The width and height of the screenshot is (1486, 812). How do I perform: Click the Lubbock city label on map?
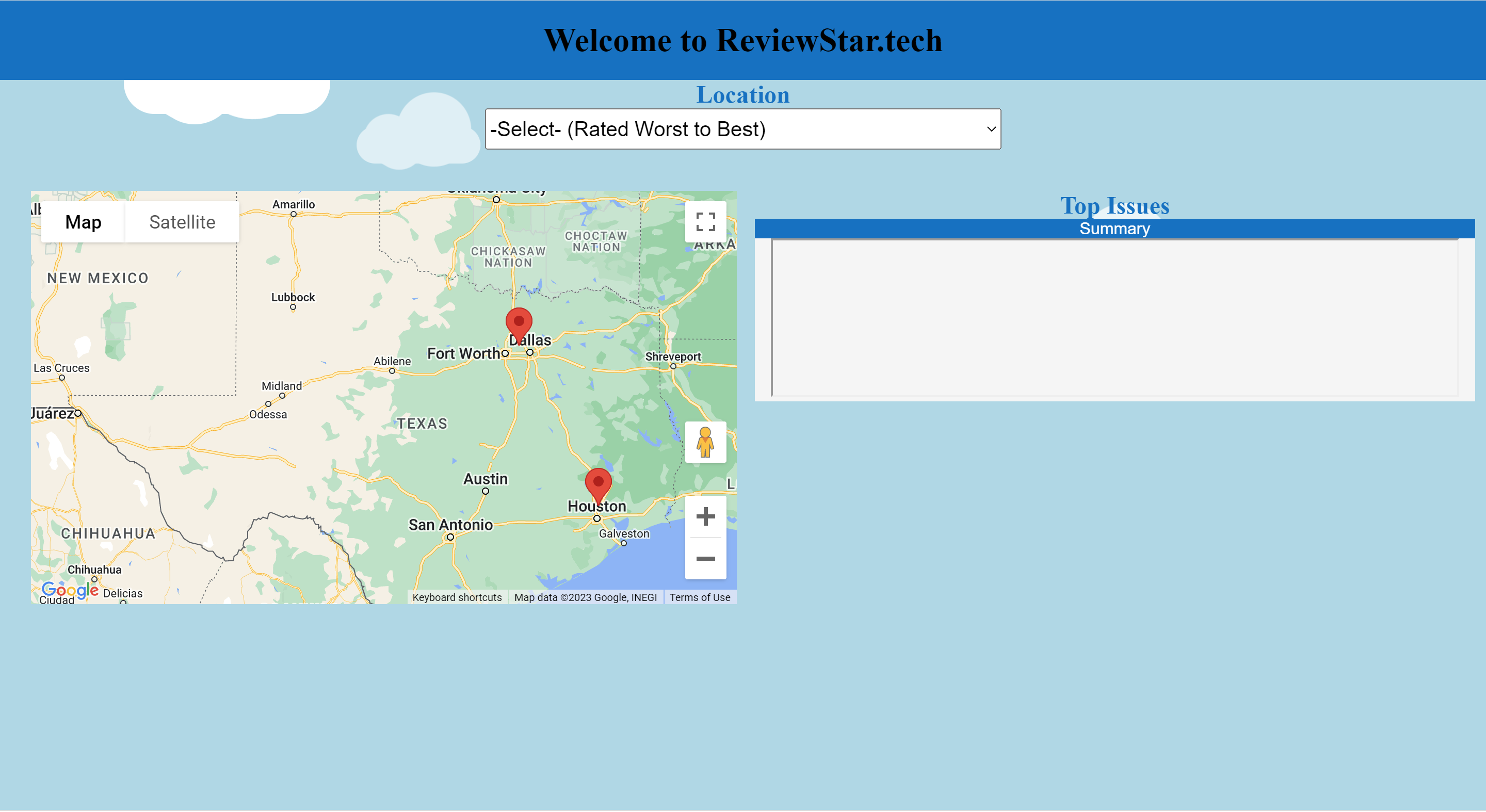pyautogui.click(x=293, y=298)
